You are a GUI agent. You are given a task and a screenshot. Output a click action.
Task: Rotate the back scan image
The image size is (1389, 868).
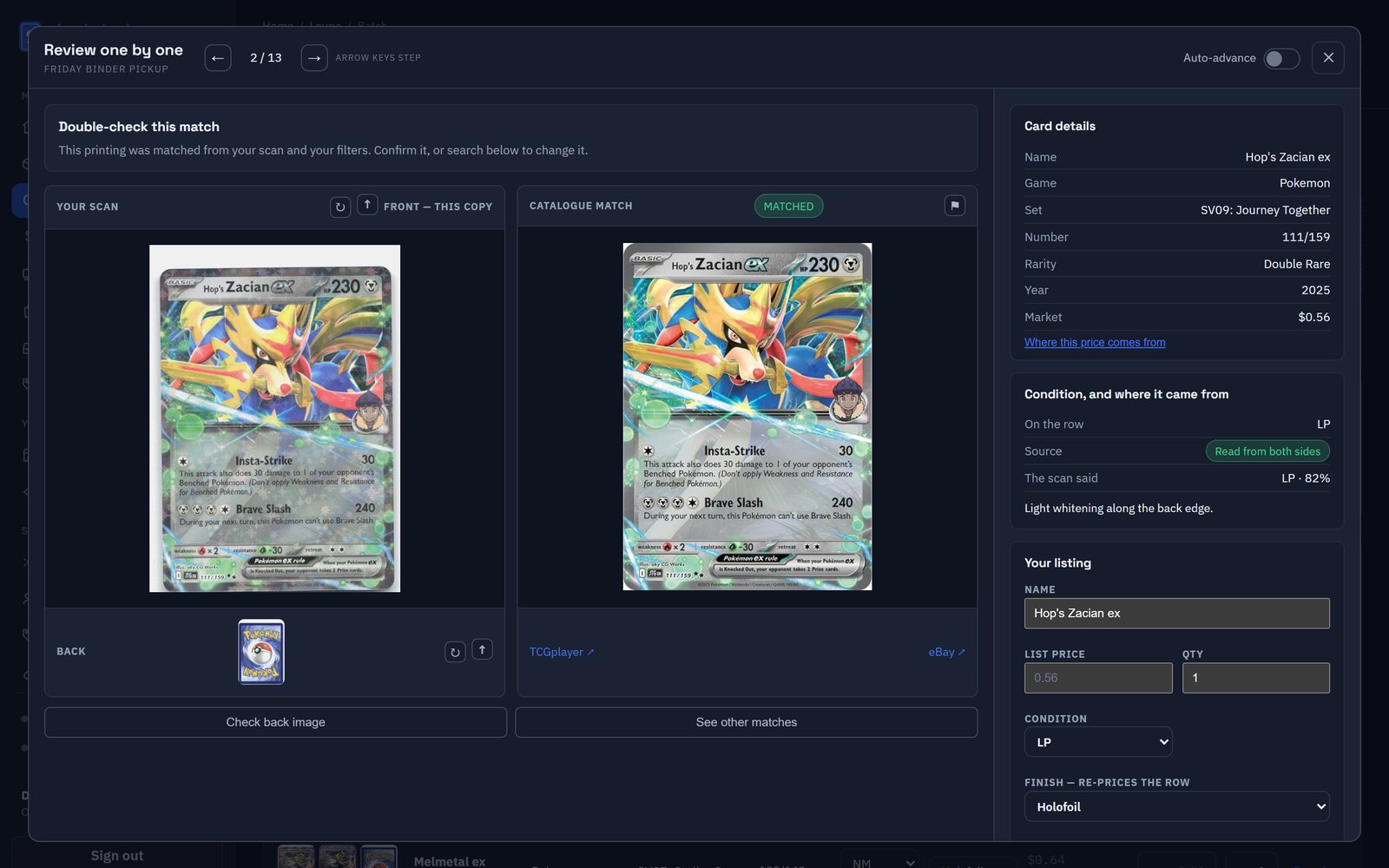tap(455, 651)
